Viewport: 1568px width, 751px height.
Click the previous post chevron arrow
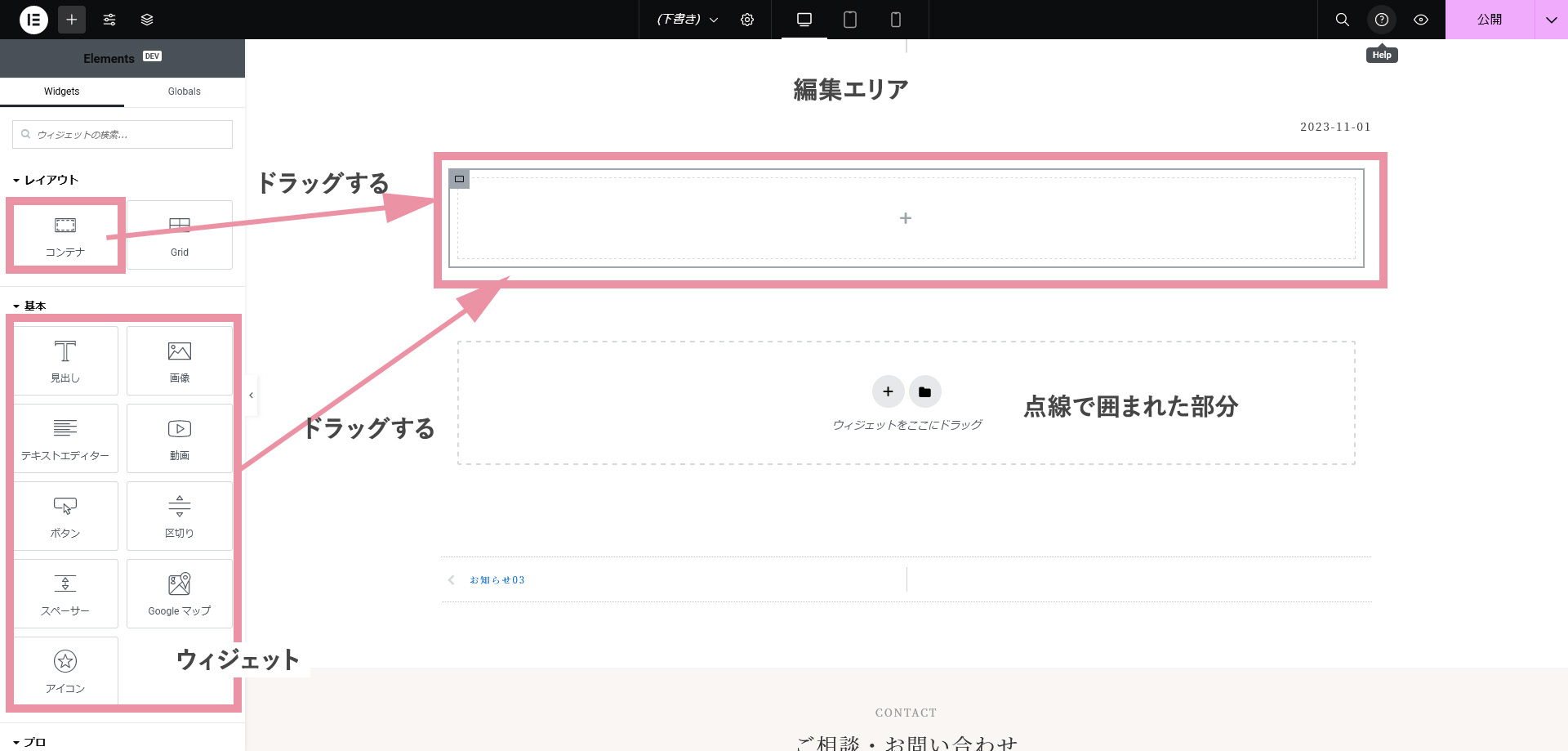coord(451,580)
